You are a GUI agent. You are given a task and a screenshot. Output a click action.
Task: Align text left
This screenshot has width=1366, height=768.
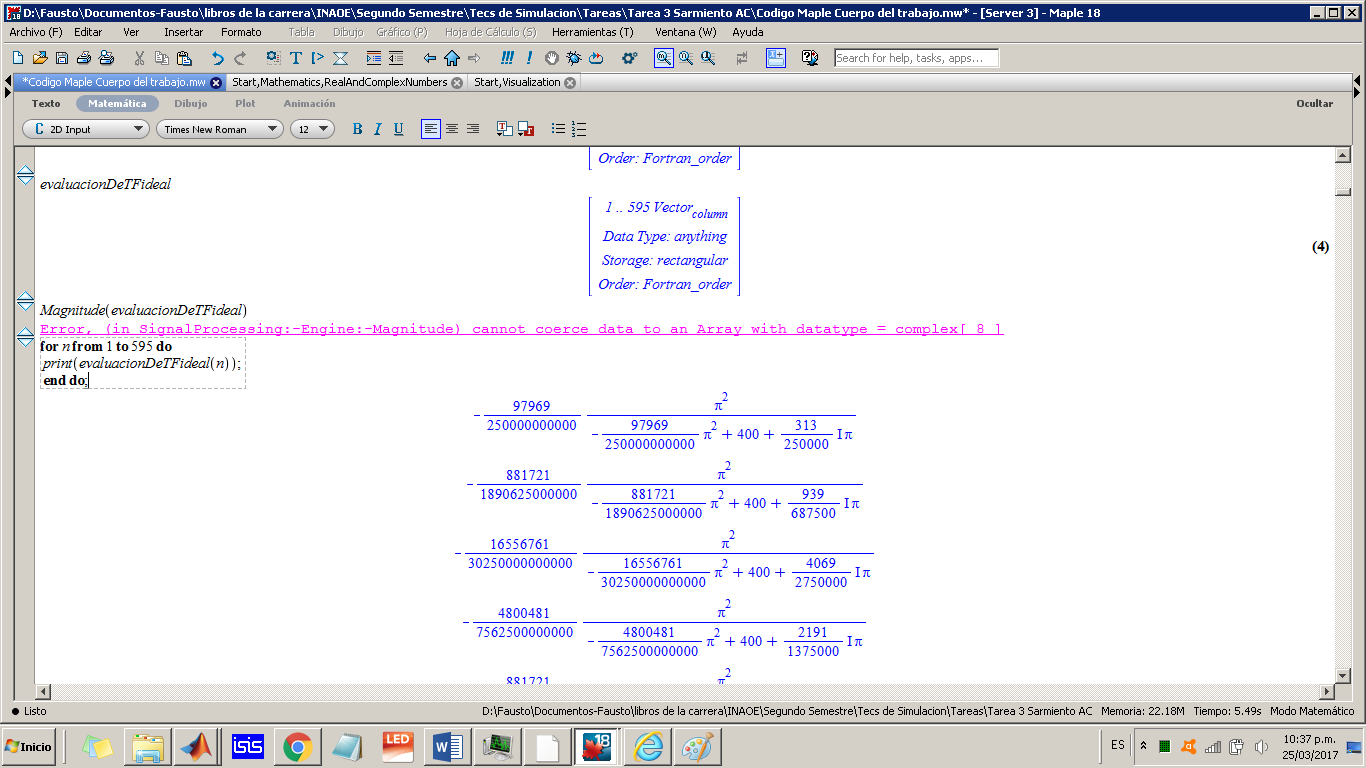pos(431,129)
